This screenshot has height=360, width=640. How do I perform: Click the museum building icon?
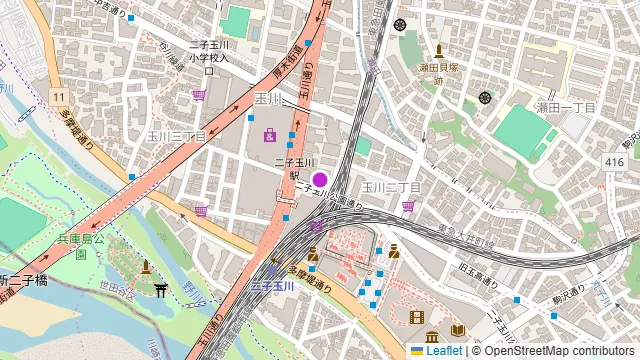432,337
